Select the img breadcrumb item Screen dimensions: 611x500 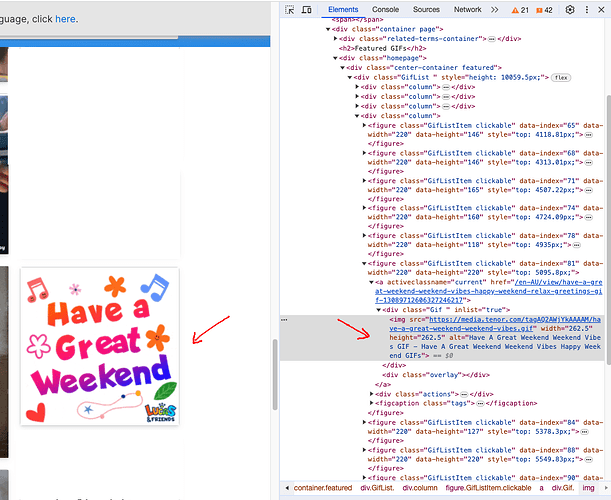[x=588, y=488]
